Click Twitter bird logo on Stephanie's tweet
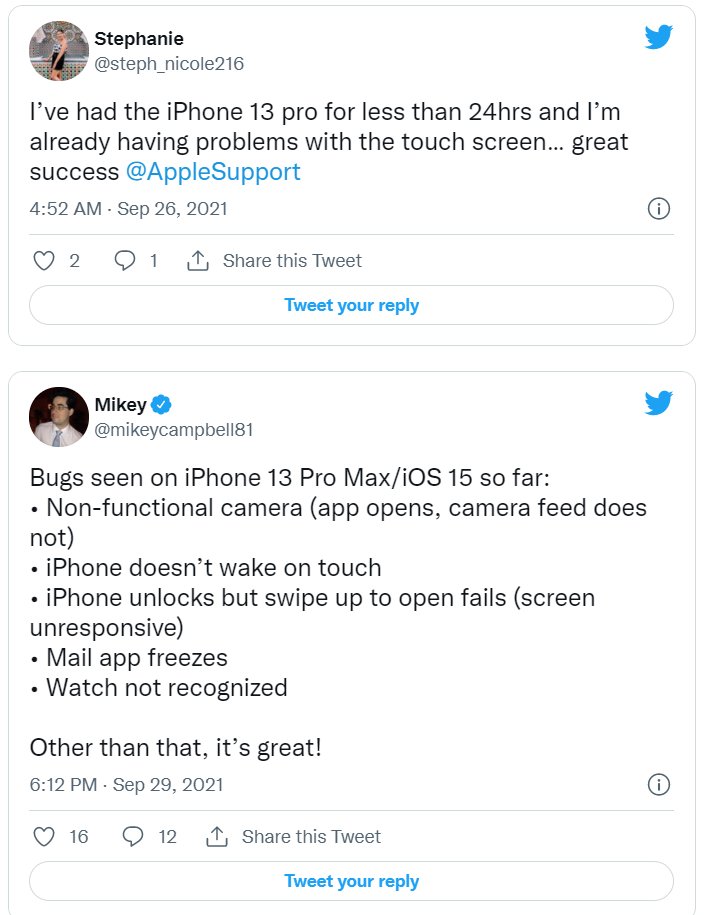 point(658,37)
